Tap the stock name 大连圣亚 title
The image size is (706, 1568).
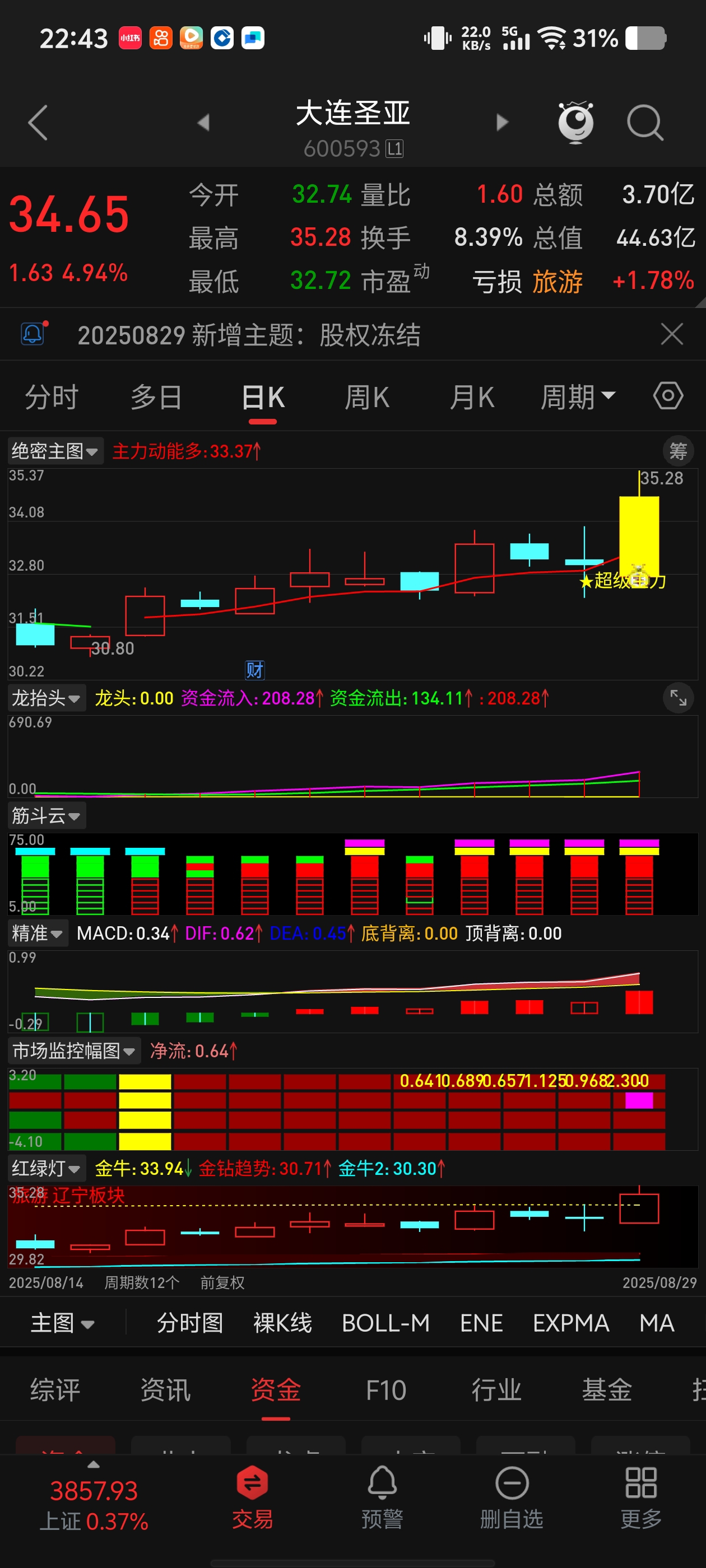352,113
